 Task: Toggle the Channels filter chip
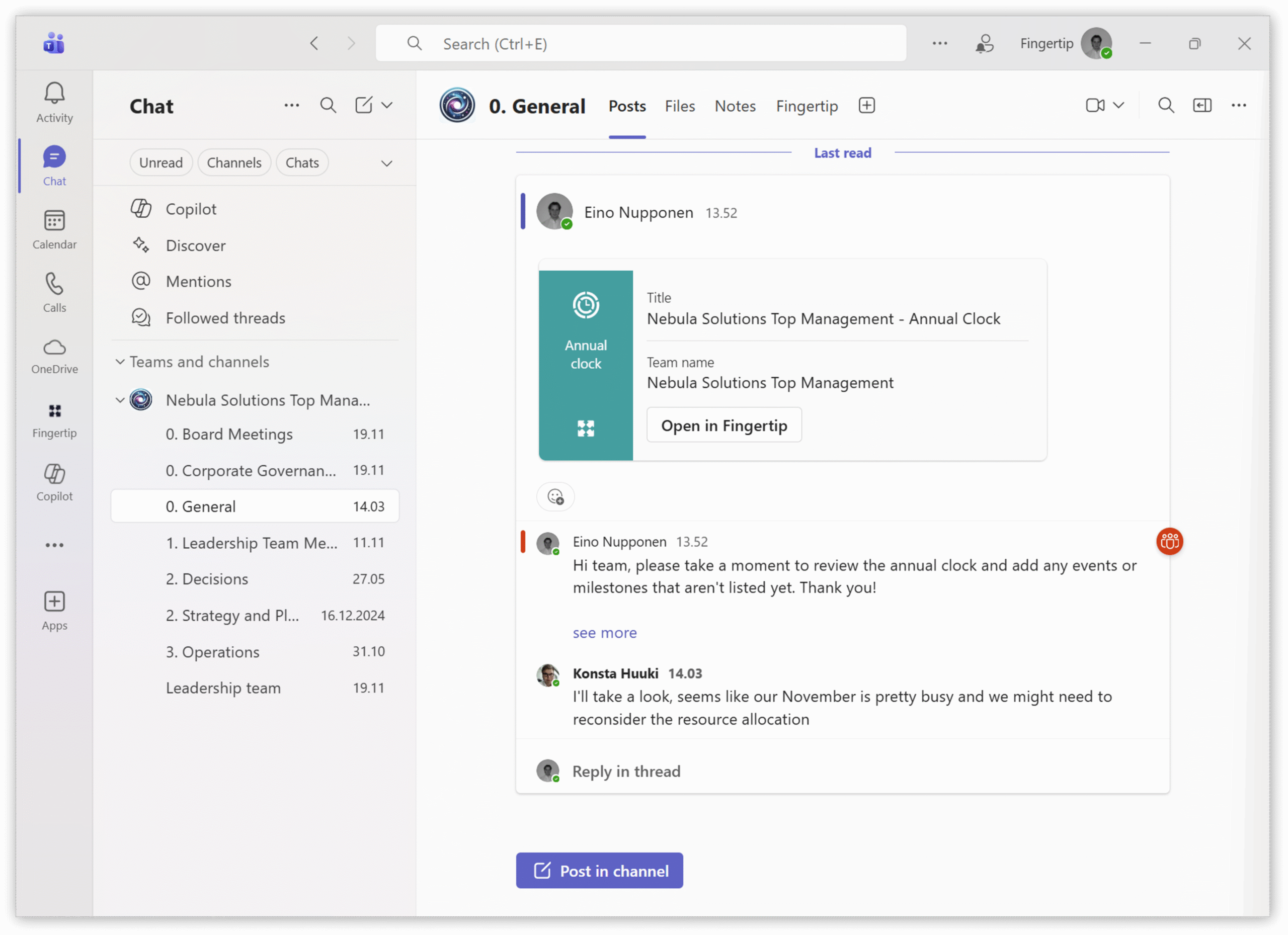234,163
